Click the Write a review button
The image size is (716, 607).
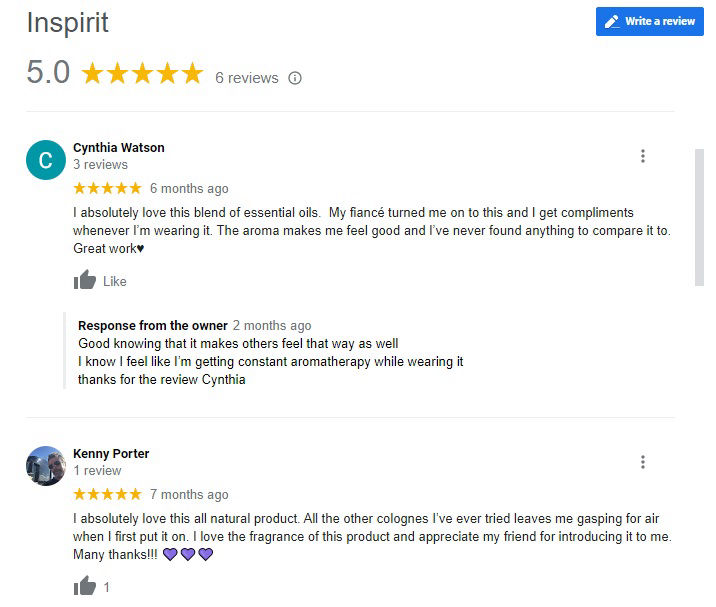pos(649,21)
